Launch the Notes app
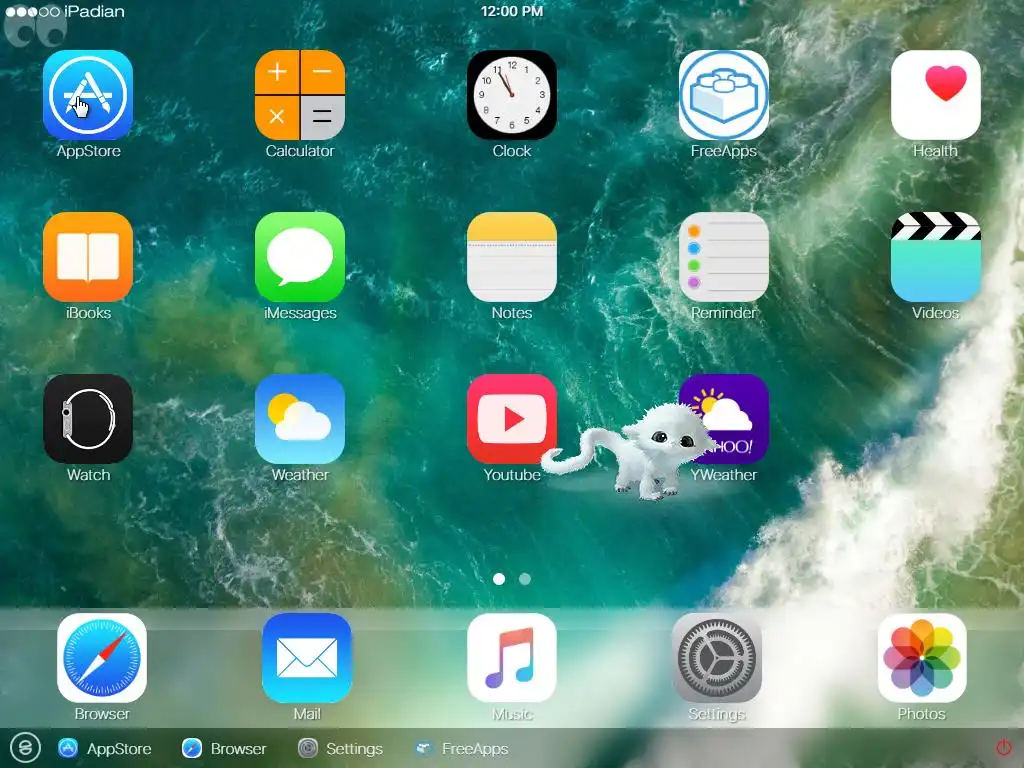 coord(512,257)
